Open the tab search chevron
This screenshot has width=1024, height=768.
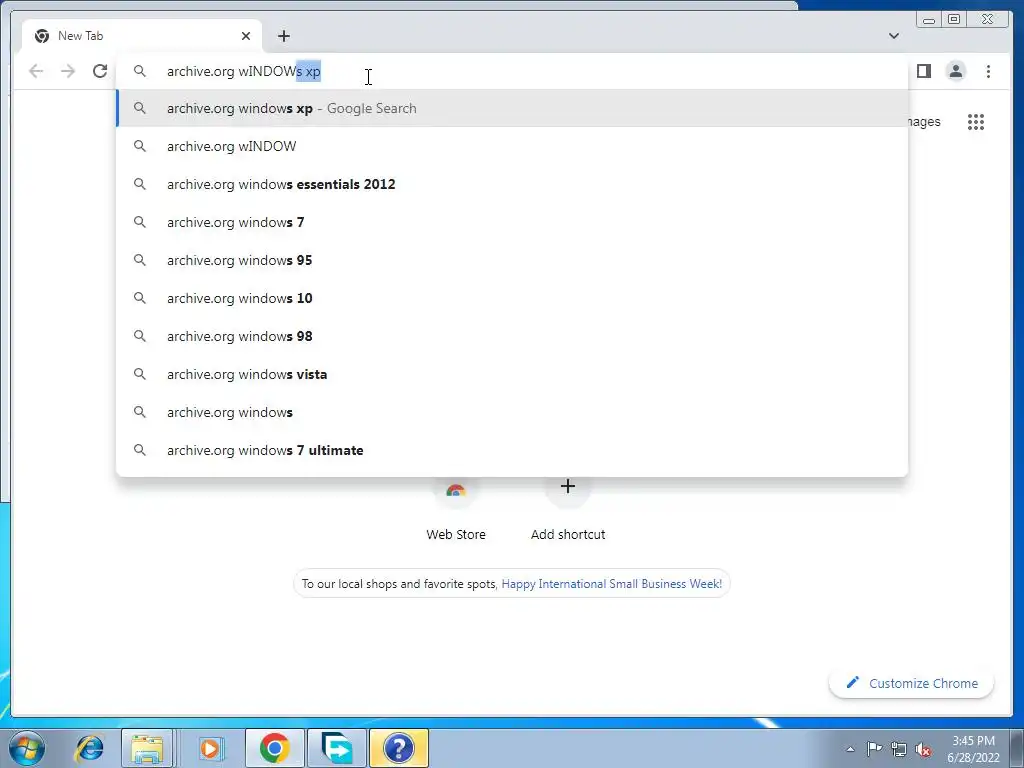pos(893,36)
